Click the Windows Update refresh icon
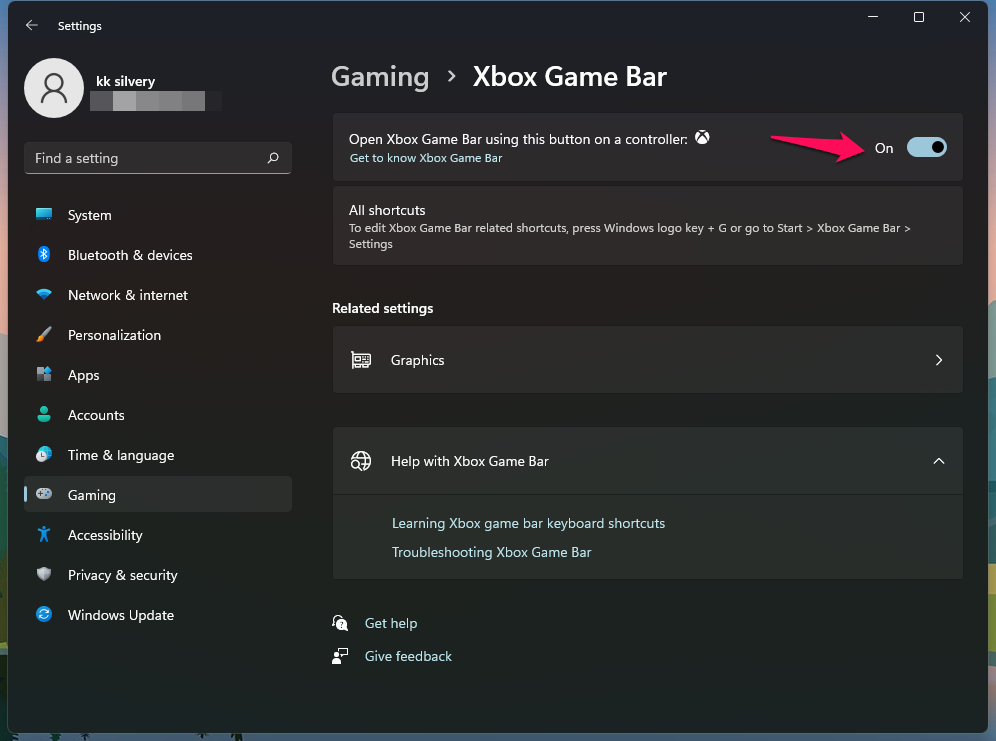 [x=44, y=615]
